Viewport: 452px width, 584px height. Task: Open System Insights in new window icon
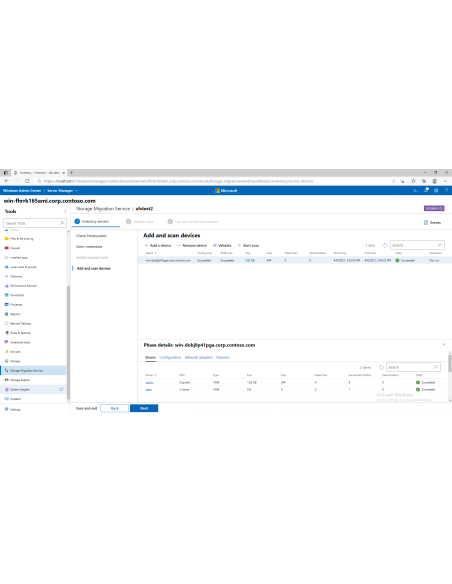coord(61,389)
